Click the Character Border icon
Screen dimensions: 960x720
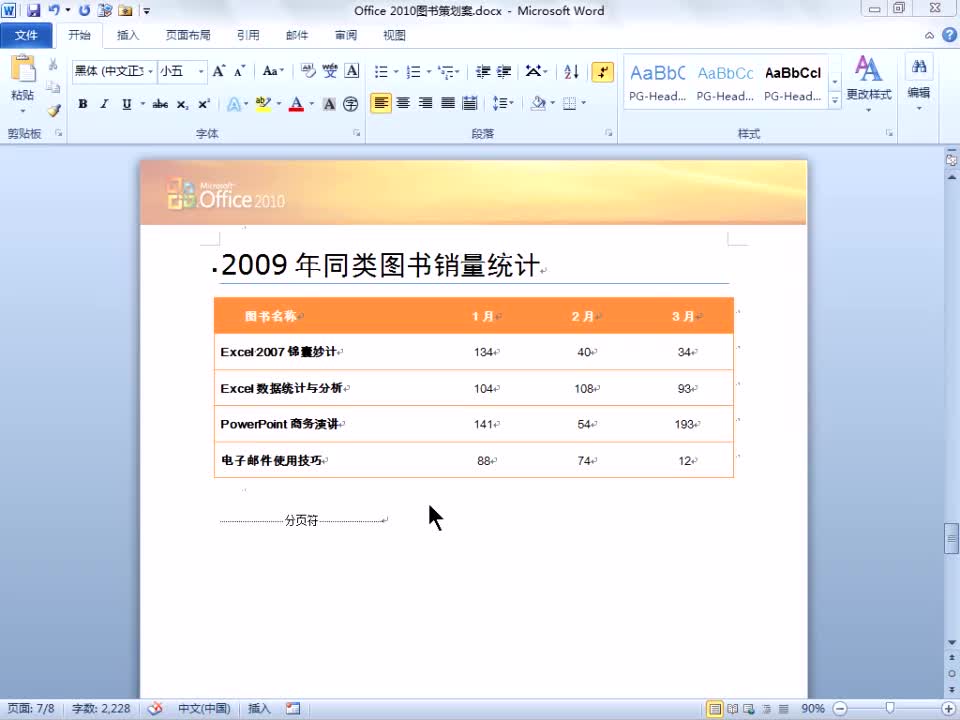(x=351, y=71)
